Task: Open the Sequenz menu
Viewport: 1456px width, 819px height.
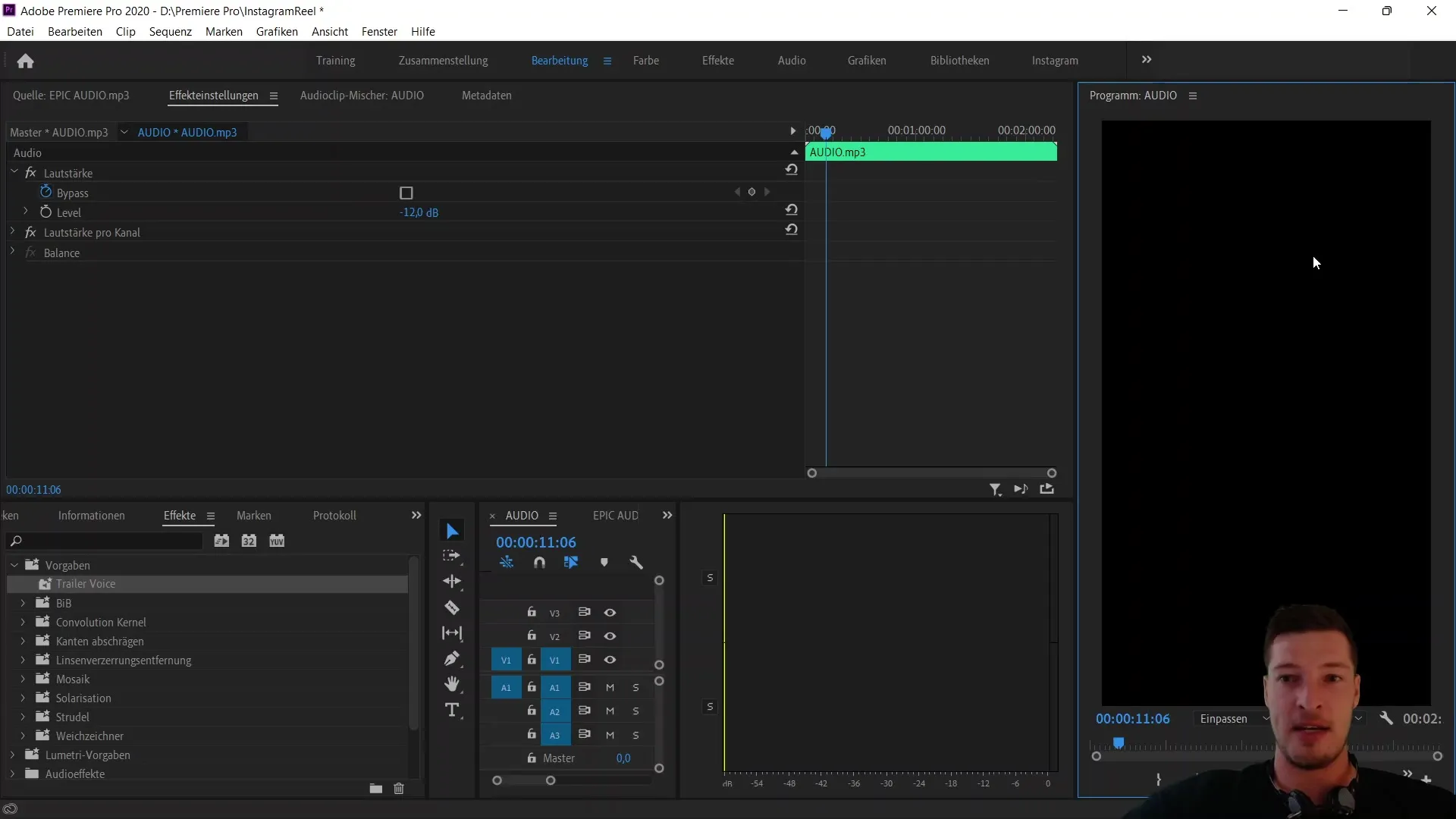Action: point(171,31)
